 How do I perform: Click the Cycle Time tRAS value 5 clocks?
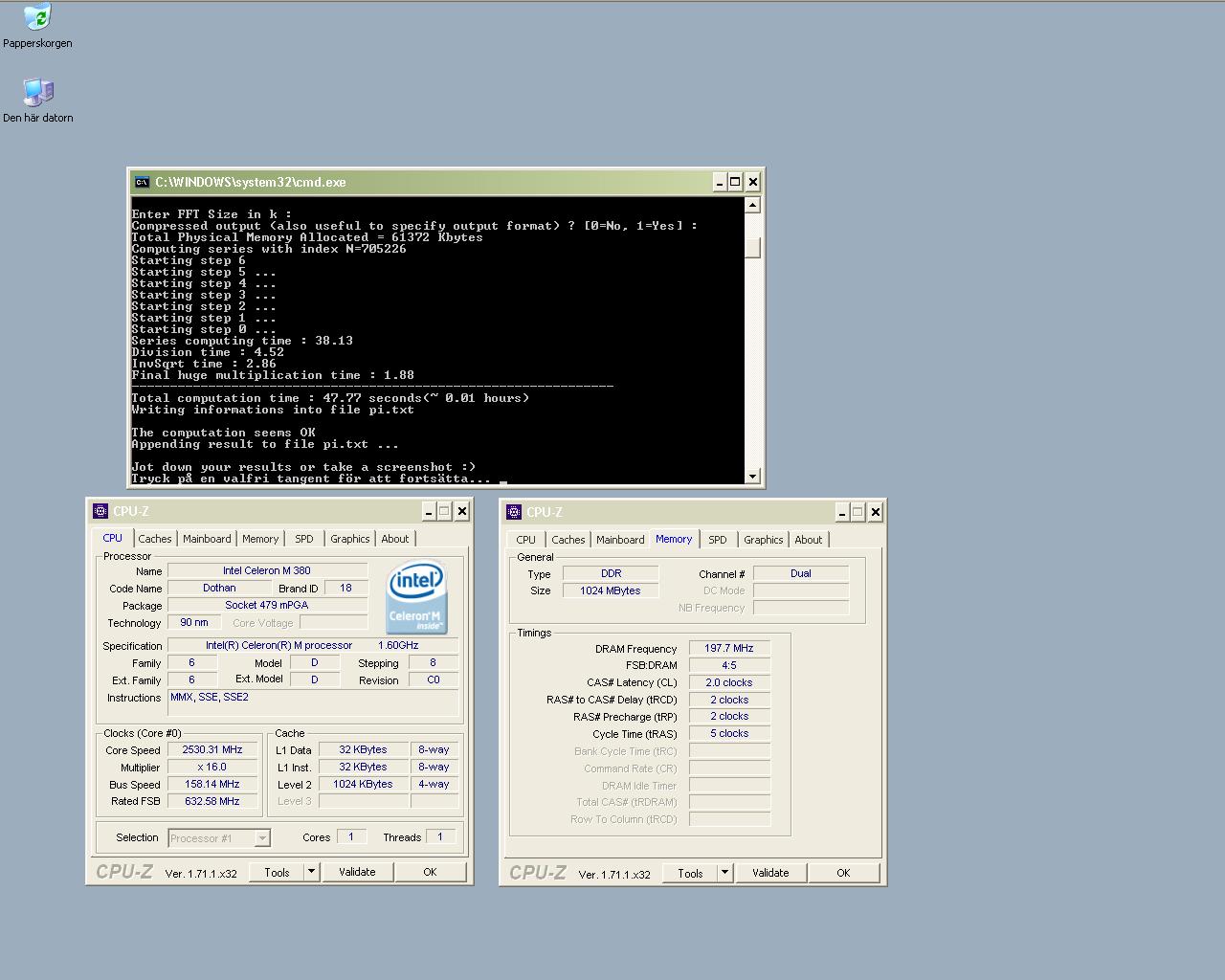pyautogui.click(x=729, y=733)
